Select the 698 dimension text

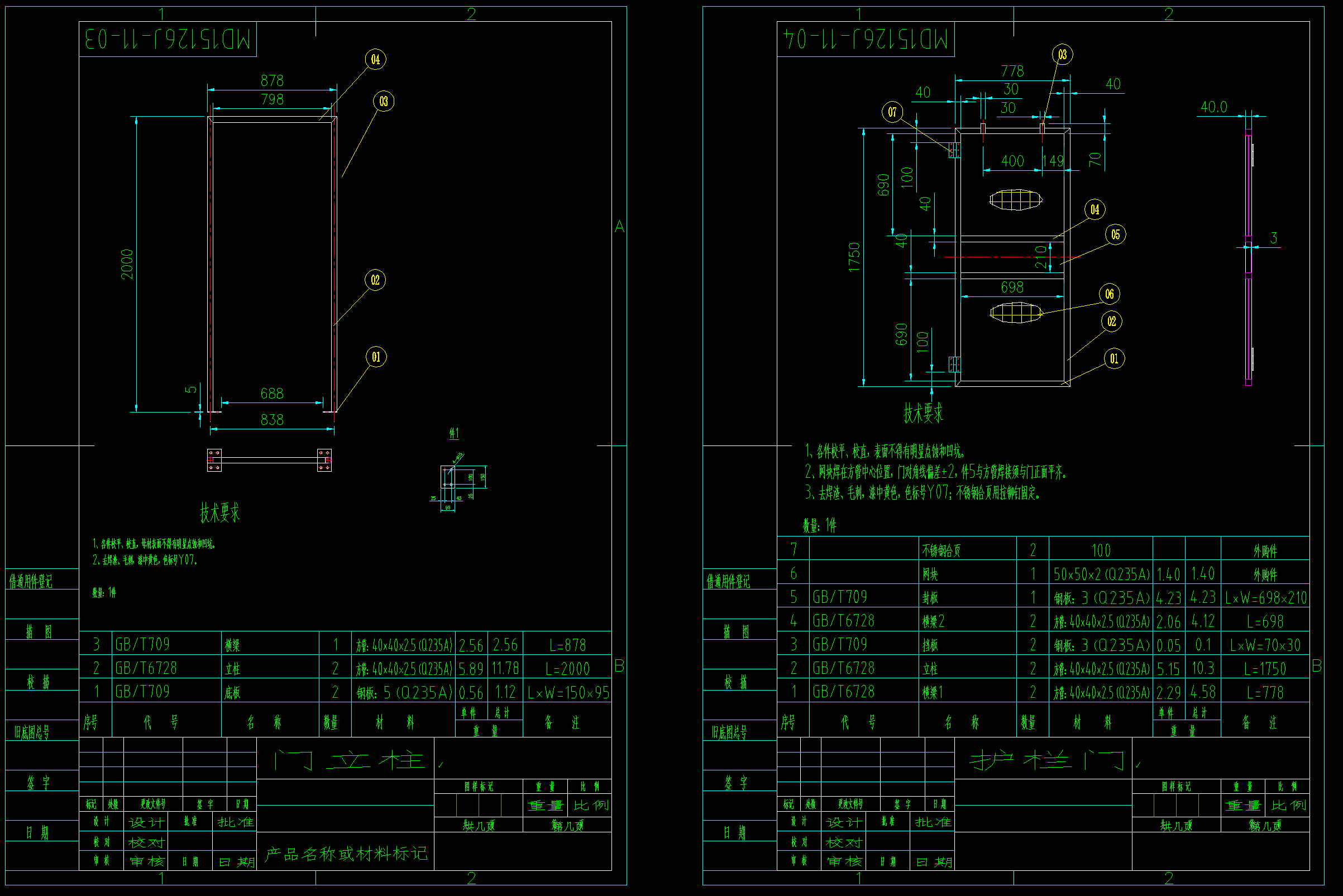pos(1011,287)
